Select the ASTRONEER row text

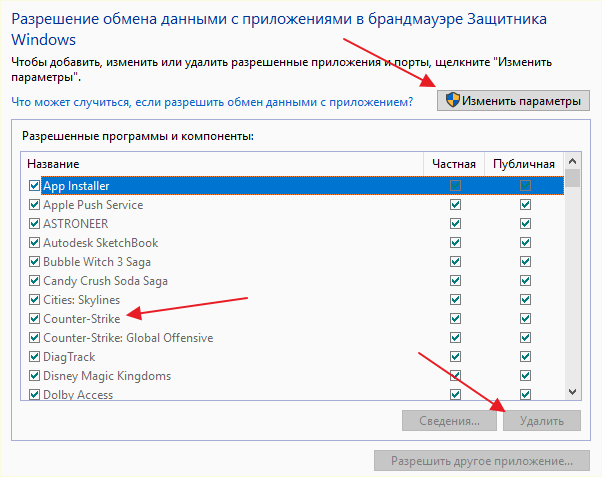(76, 224)
